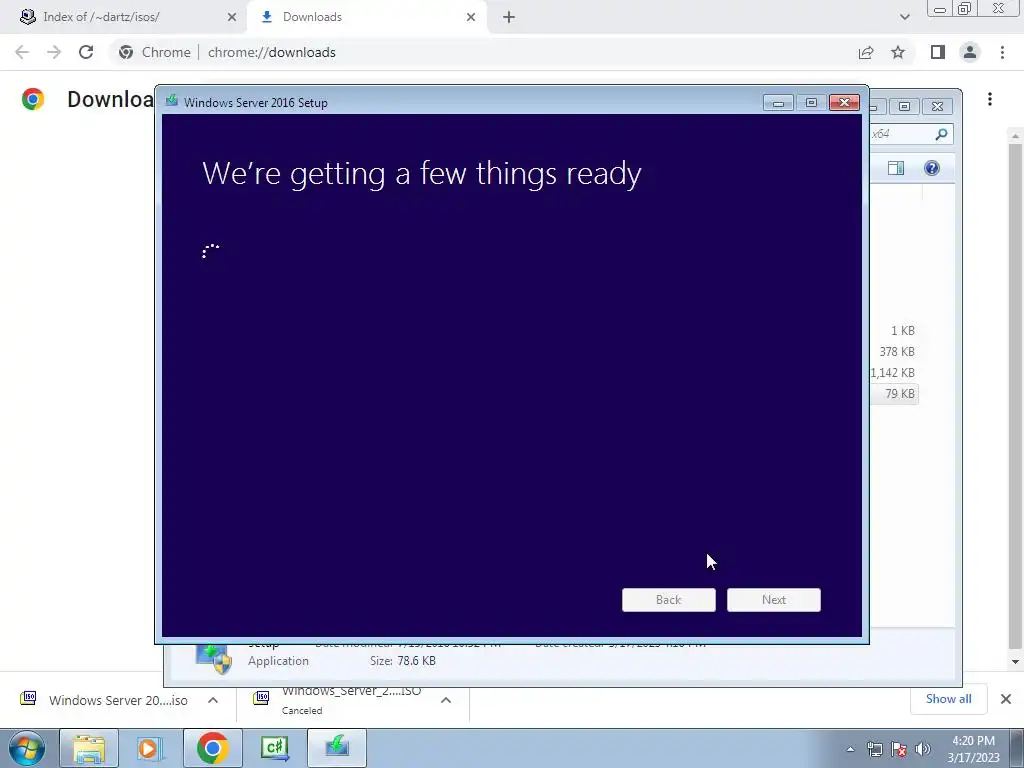Go back in Chrome
The image size is (1024, 768).
22,52
